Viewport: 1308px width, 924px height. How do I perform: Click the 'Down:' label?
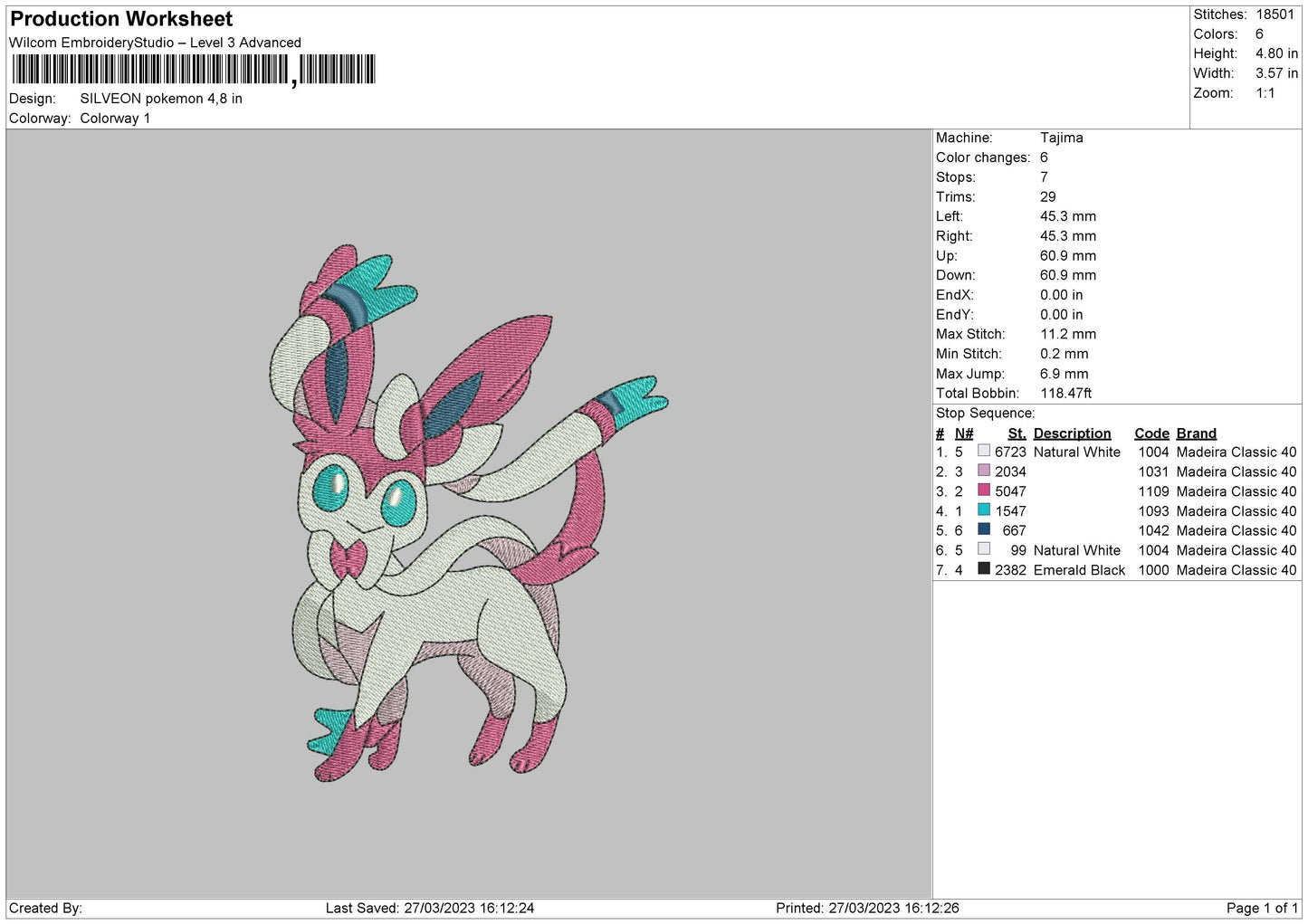(955, 275)
